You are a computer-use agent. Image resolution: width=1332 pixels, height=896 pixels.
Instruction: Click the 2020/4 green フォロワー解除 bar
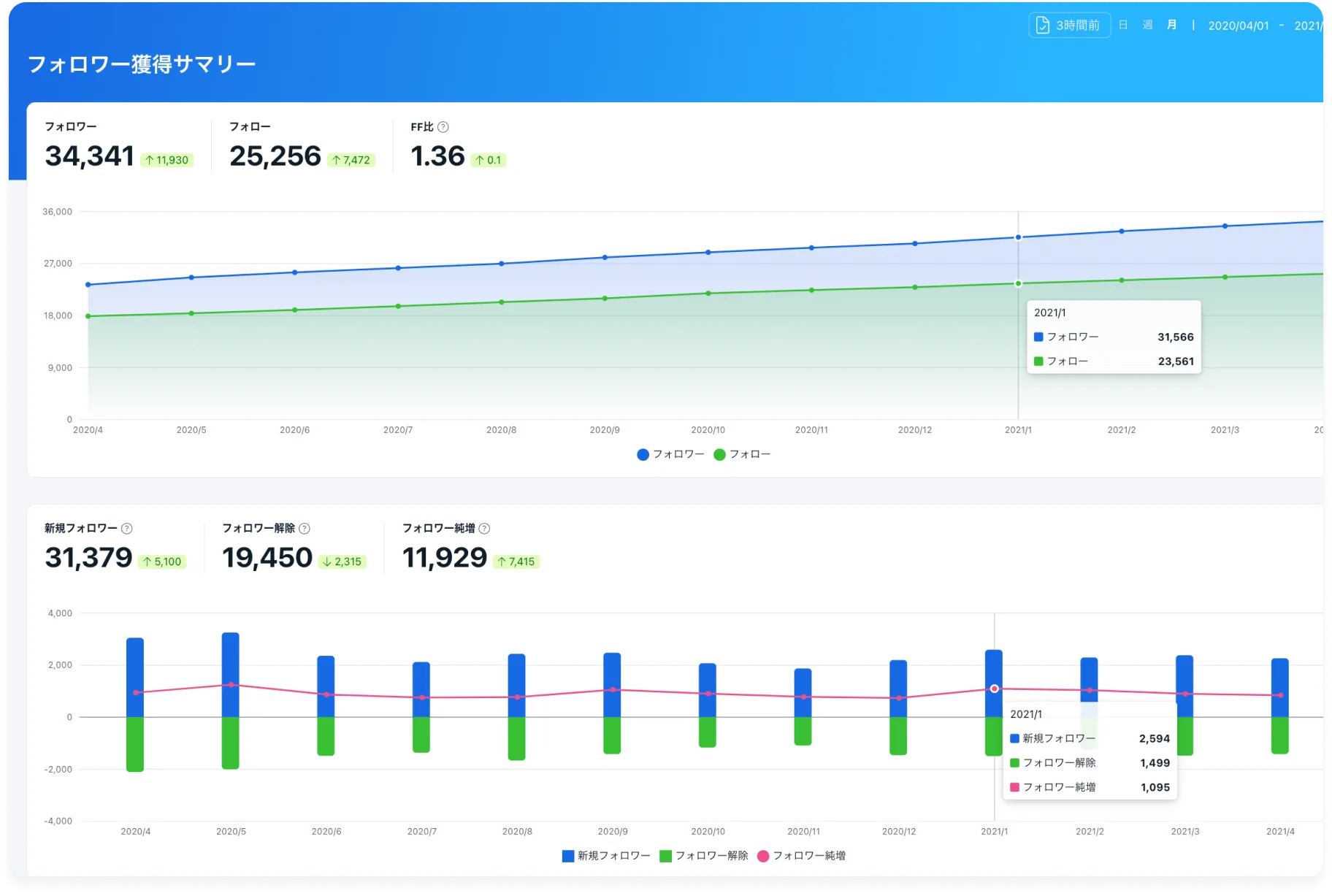click(x=135, y=744)
